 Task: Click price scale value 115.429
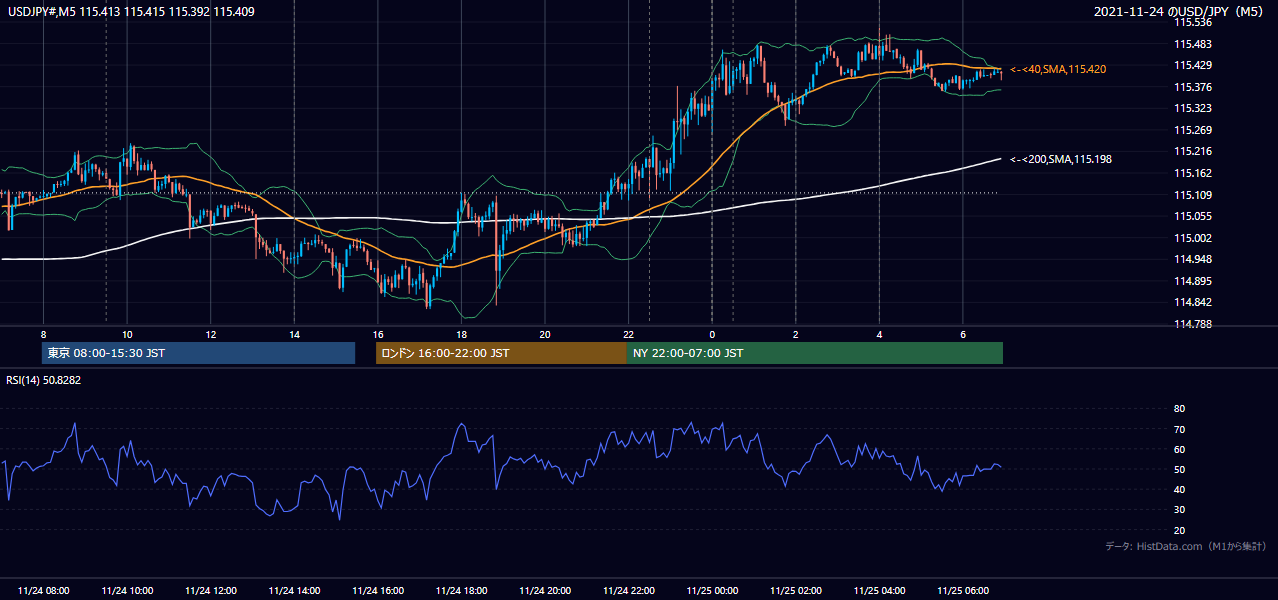[1192, 65]
